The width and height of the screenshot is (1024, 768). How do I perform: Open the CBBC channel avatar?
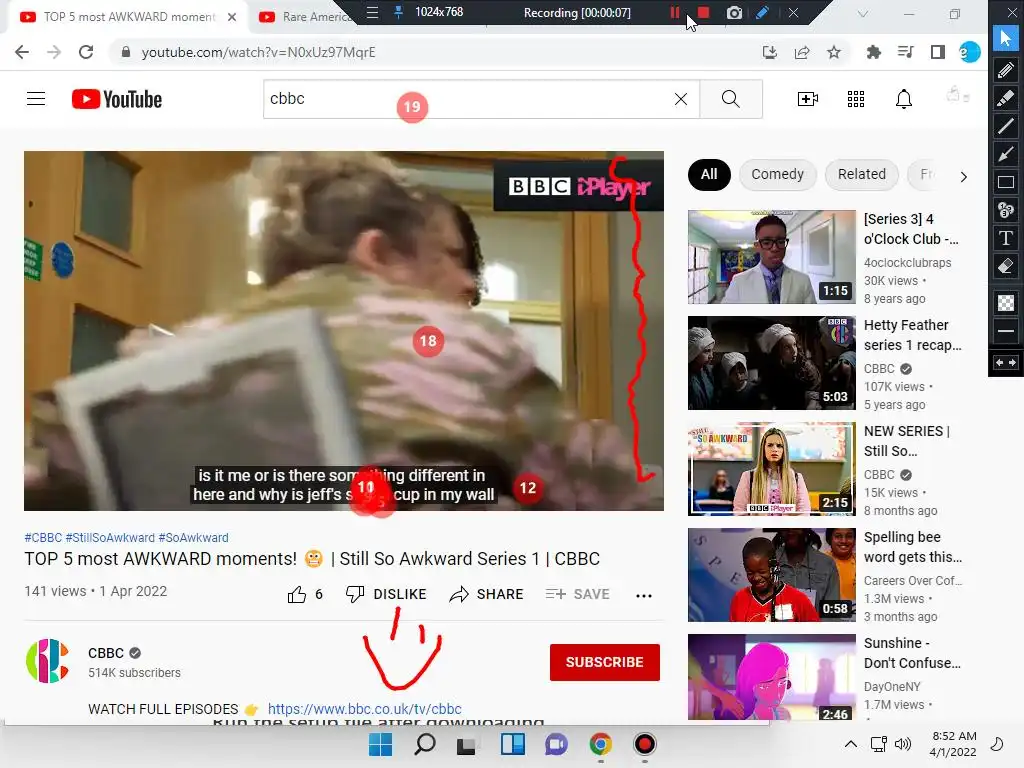tap(47, 661)
